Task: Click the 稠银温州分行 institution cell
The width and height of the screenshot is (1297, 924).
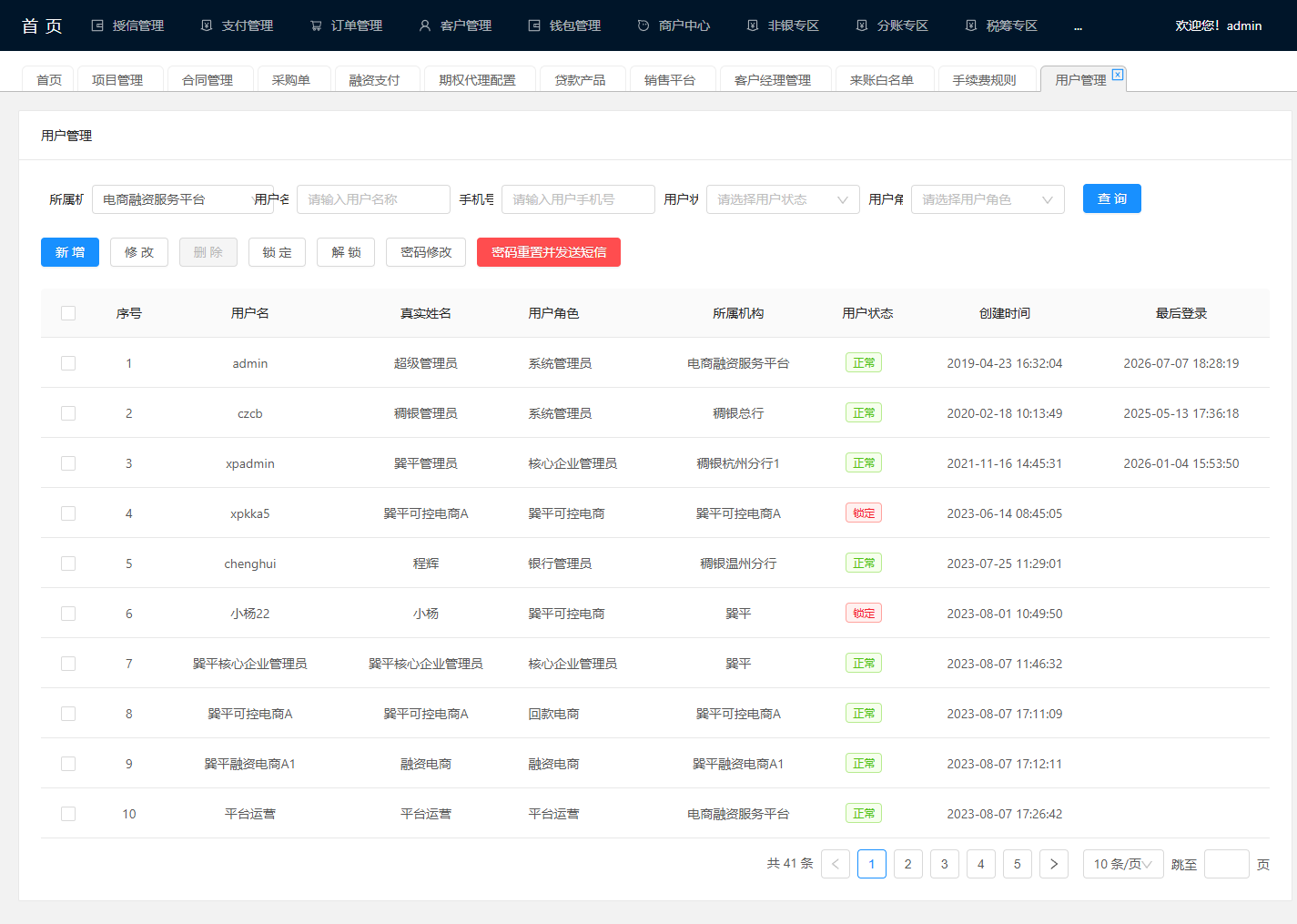Action: click(x=738, y=564)
